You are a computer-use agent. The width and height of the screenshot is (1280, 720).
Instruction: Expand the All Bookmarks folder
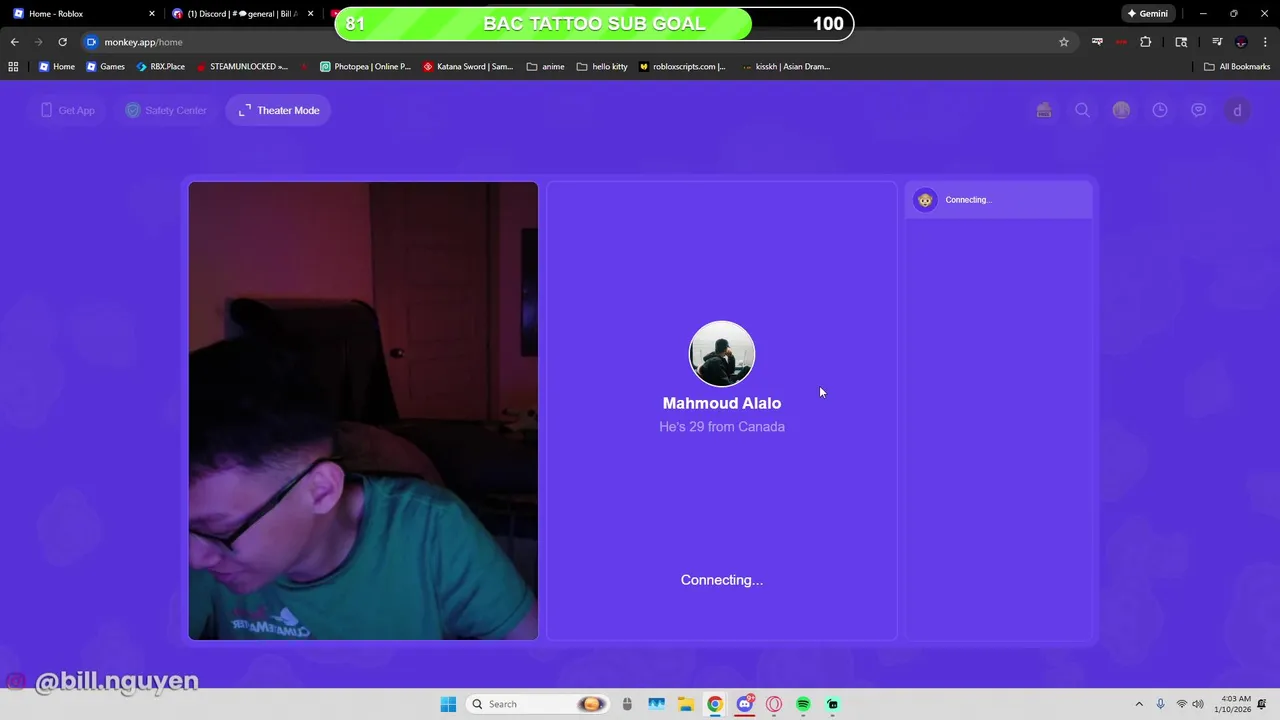click(1237, 67)
